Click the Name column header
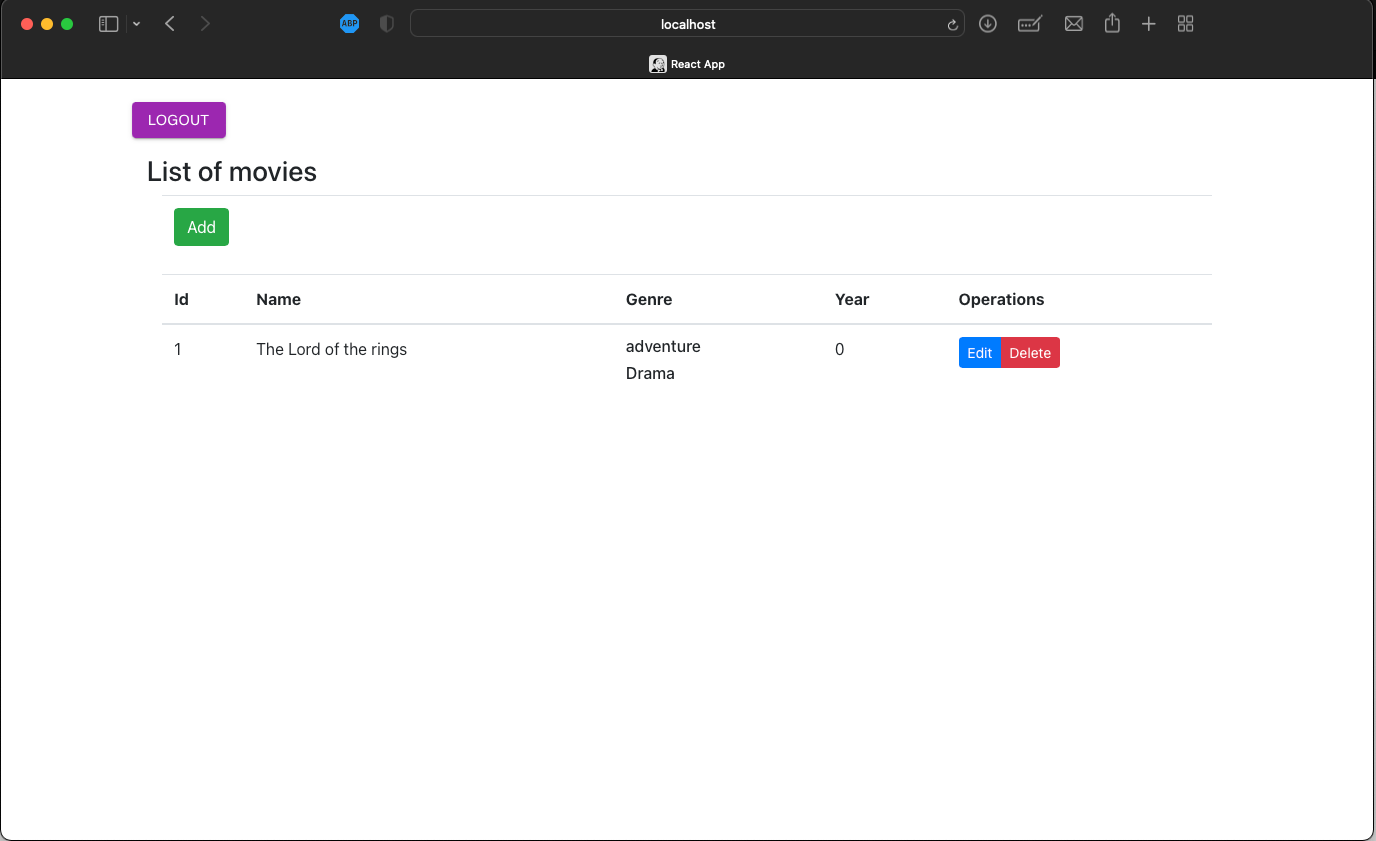The image size is (1376, 841). [x=278, y=299]
